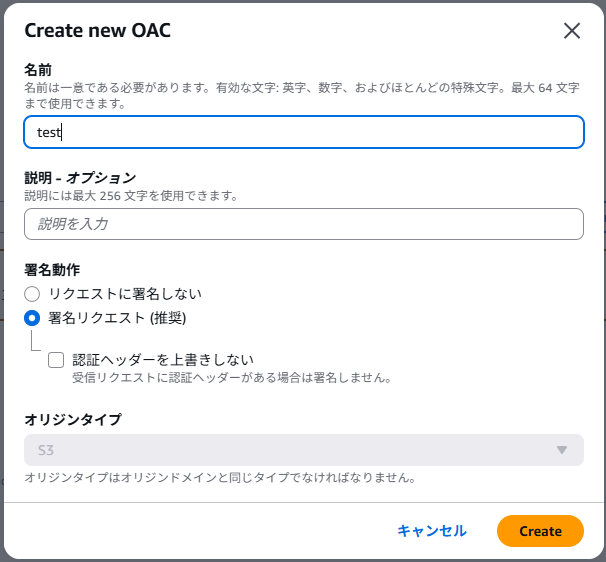Click the 署名リクエスト (推奨) label text
This screenshot has height=562, width=606.
pos(117,318)
